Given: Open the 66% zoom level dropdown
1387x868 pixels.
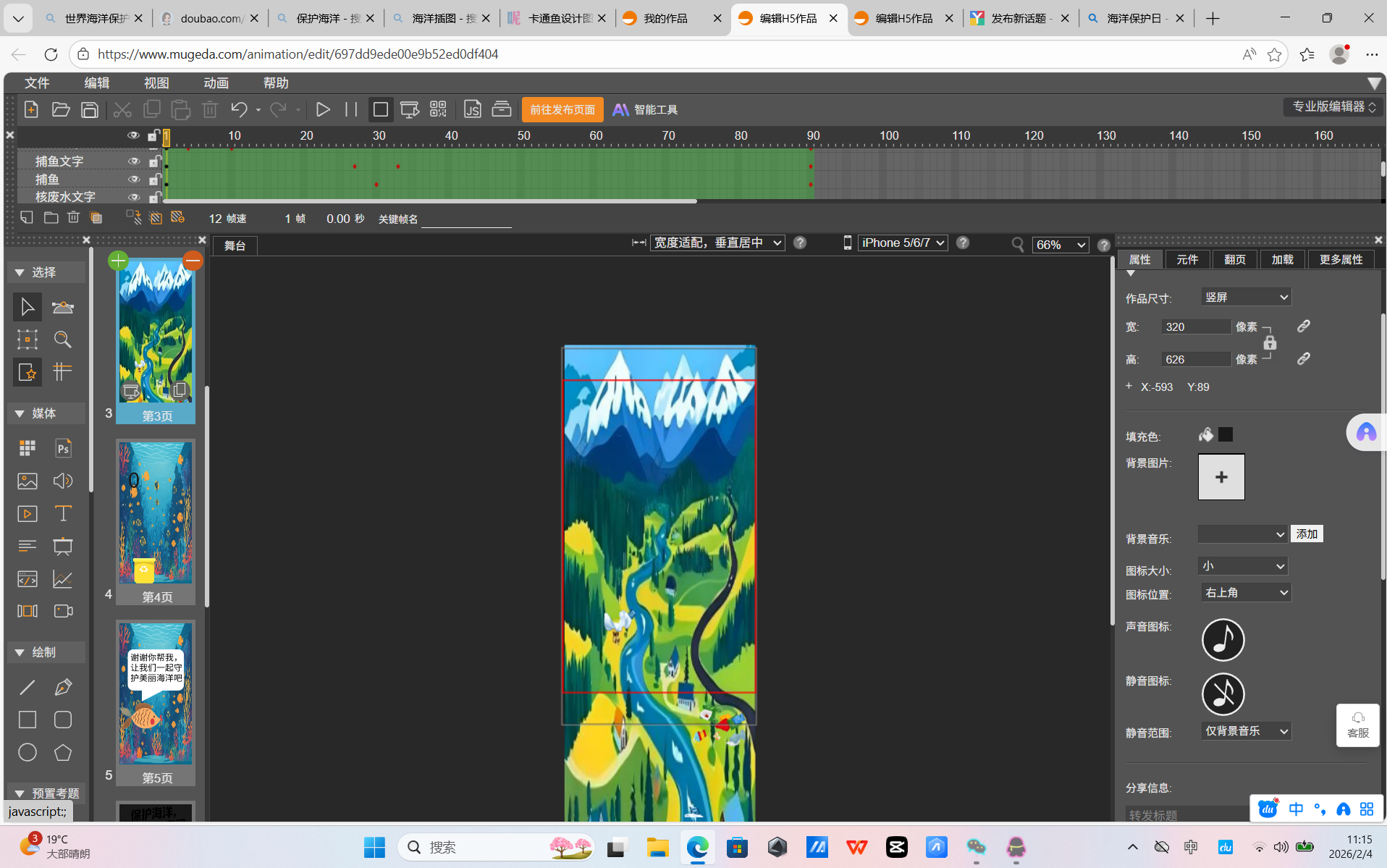Looking at the screenshot, I should (1061, 245).
